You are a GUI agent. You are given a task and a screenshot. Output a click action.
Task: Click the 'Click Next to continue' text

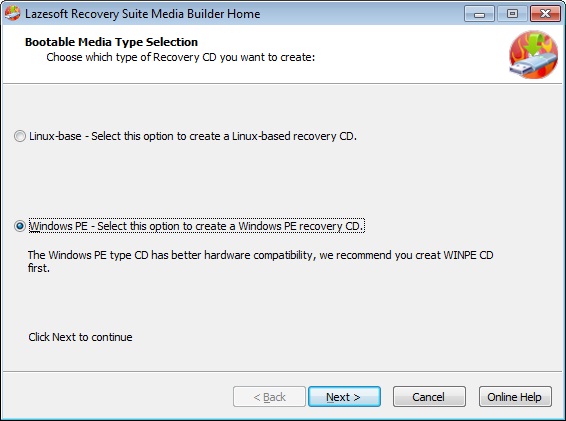80,337
